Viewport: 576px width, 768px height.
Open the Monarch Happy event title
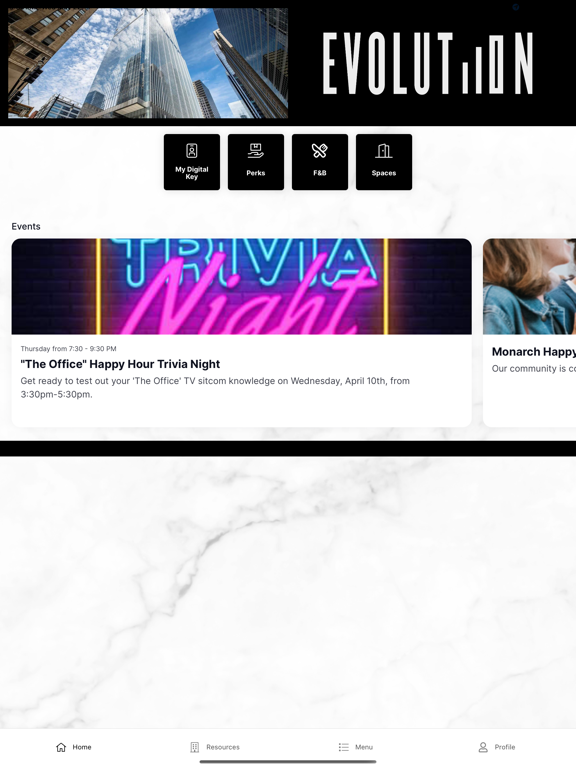click(x=534, y=352)
